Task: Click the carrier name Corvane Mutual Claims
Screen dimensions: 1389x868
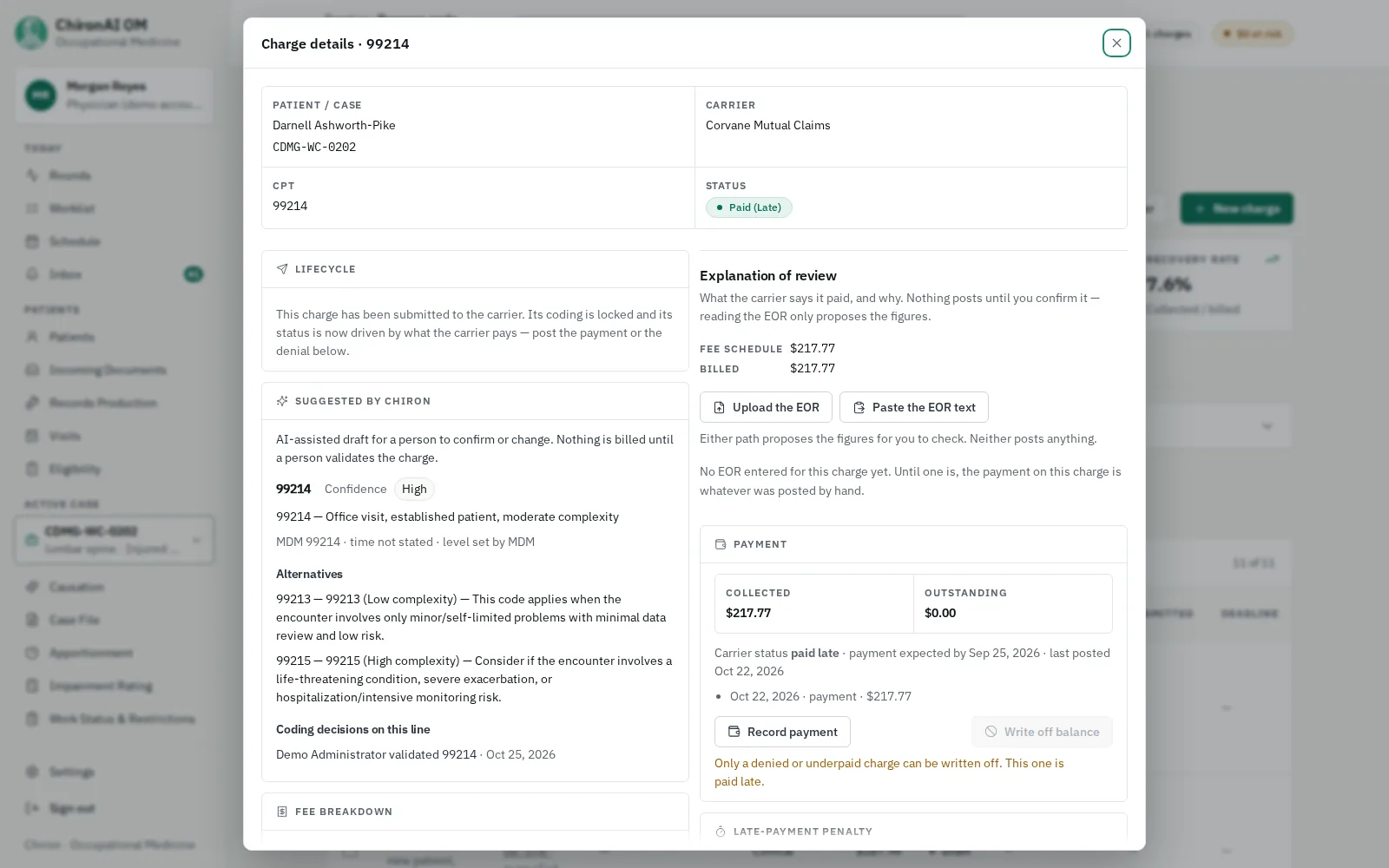Action: click(x=768, y=125)
